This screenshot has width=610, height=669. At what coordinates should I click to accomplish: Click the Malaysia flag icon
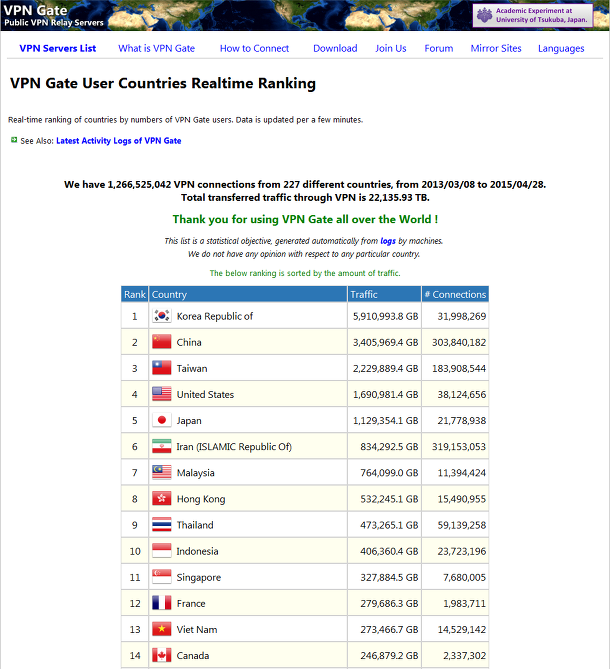tap(162, 472)
